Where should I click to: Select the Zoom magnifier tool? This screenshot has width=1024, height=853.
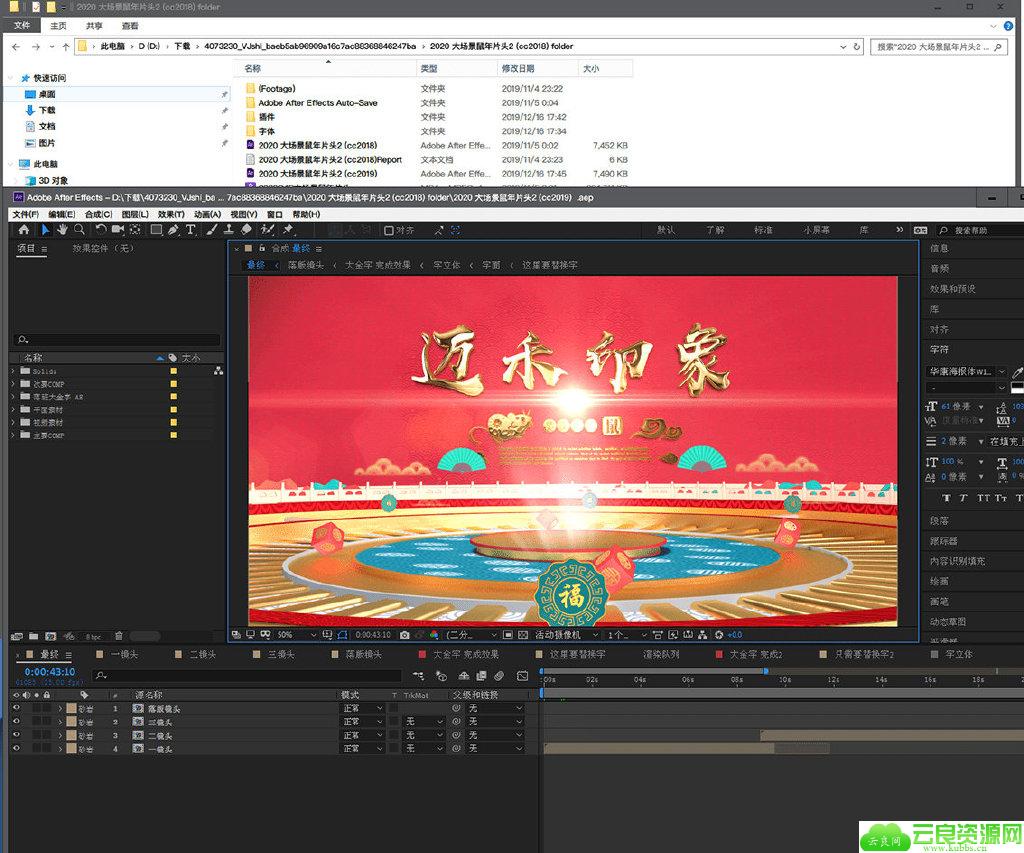click(79, 229)
